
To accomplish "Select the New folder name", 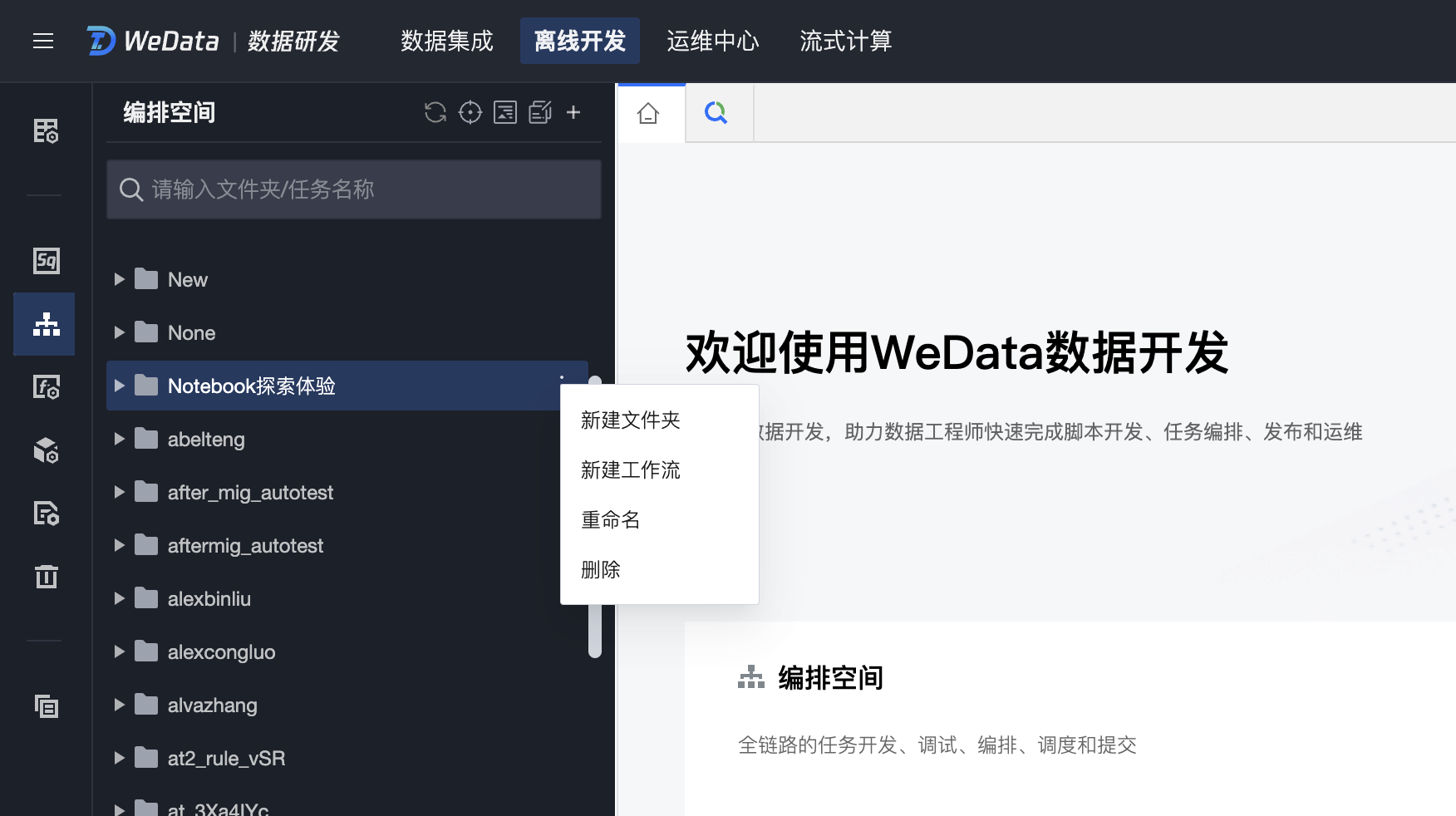I will click(x=188, y=280).
